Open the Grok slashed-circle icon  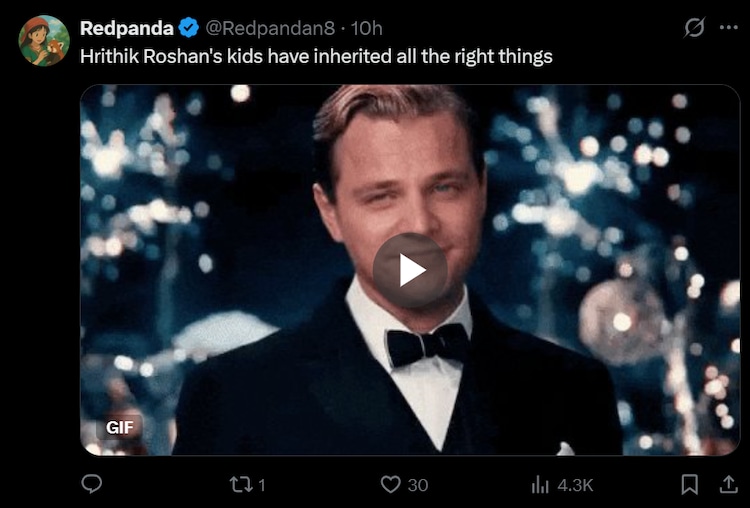pyautogui.click(x=694, y=28)
